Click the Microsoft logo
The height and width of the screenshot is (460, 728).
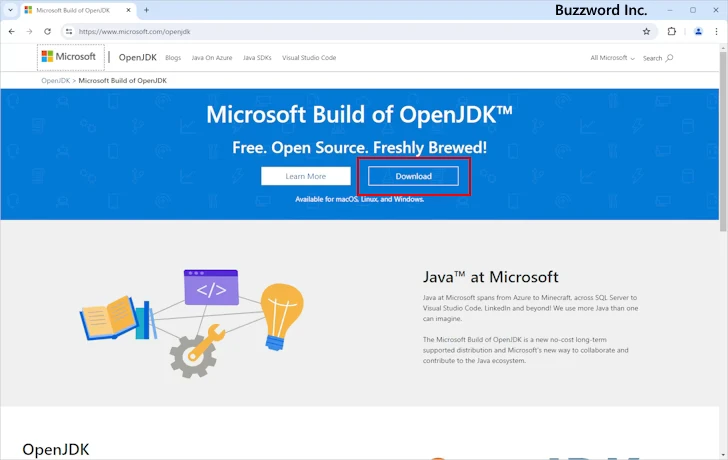tap(69, 57)
